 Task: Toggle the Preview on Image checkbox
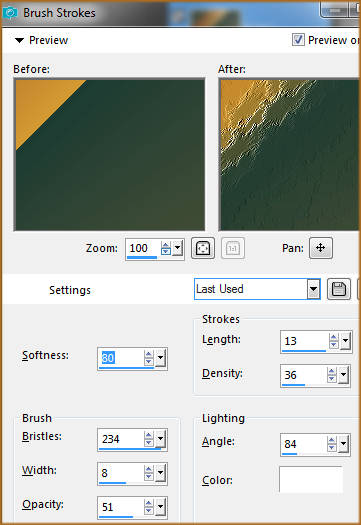pos(298,40)
